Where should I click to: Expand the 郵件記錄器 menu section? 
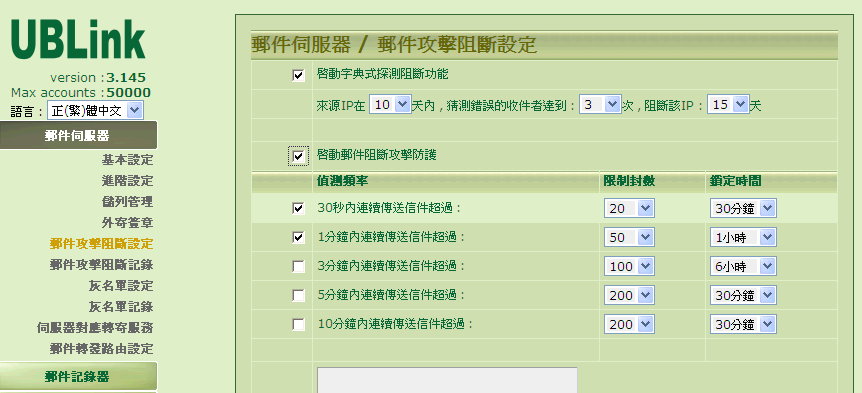pos(78,377)
